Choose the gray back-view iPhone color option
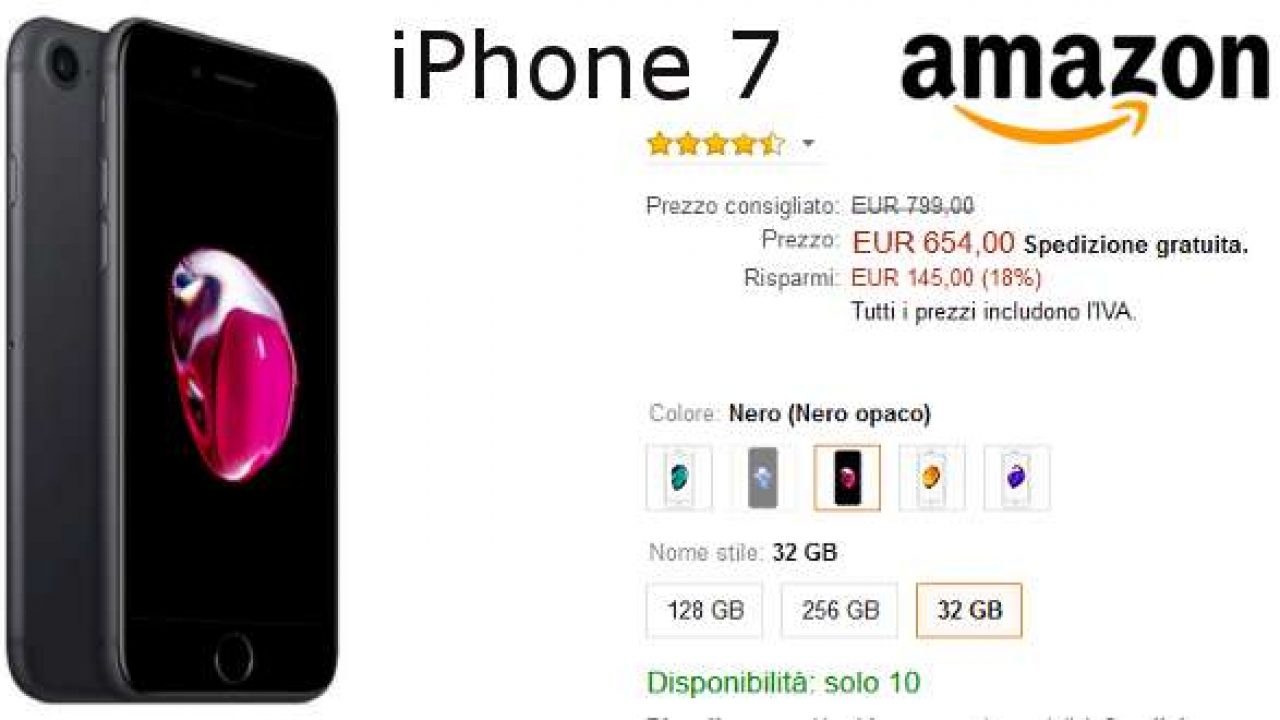The width and height of the screenshot is (1280, 720). coord(763,478)
